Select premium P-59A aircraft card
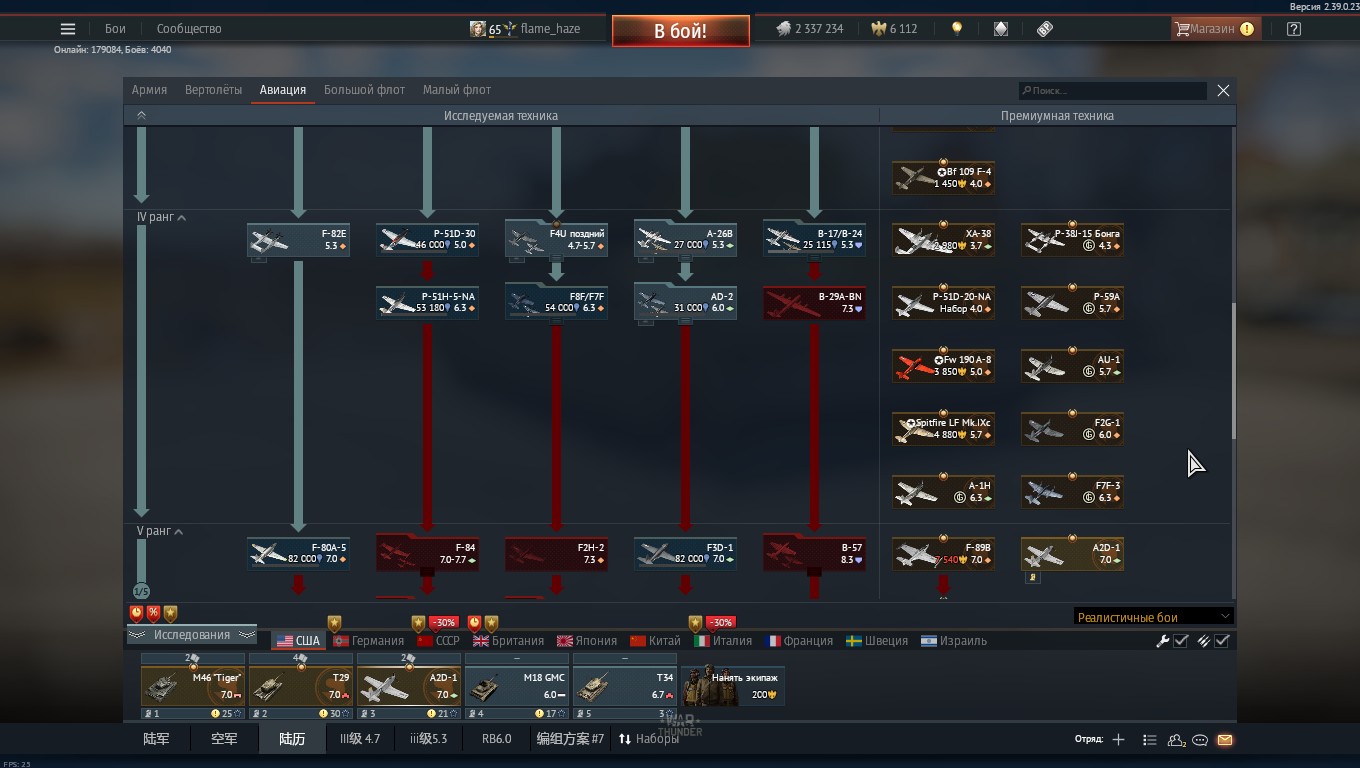1360x768 pixels. (1072, 303)
